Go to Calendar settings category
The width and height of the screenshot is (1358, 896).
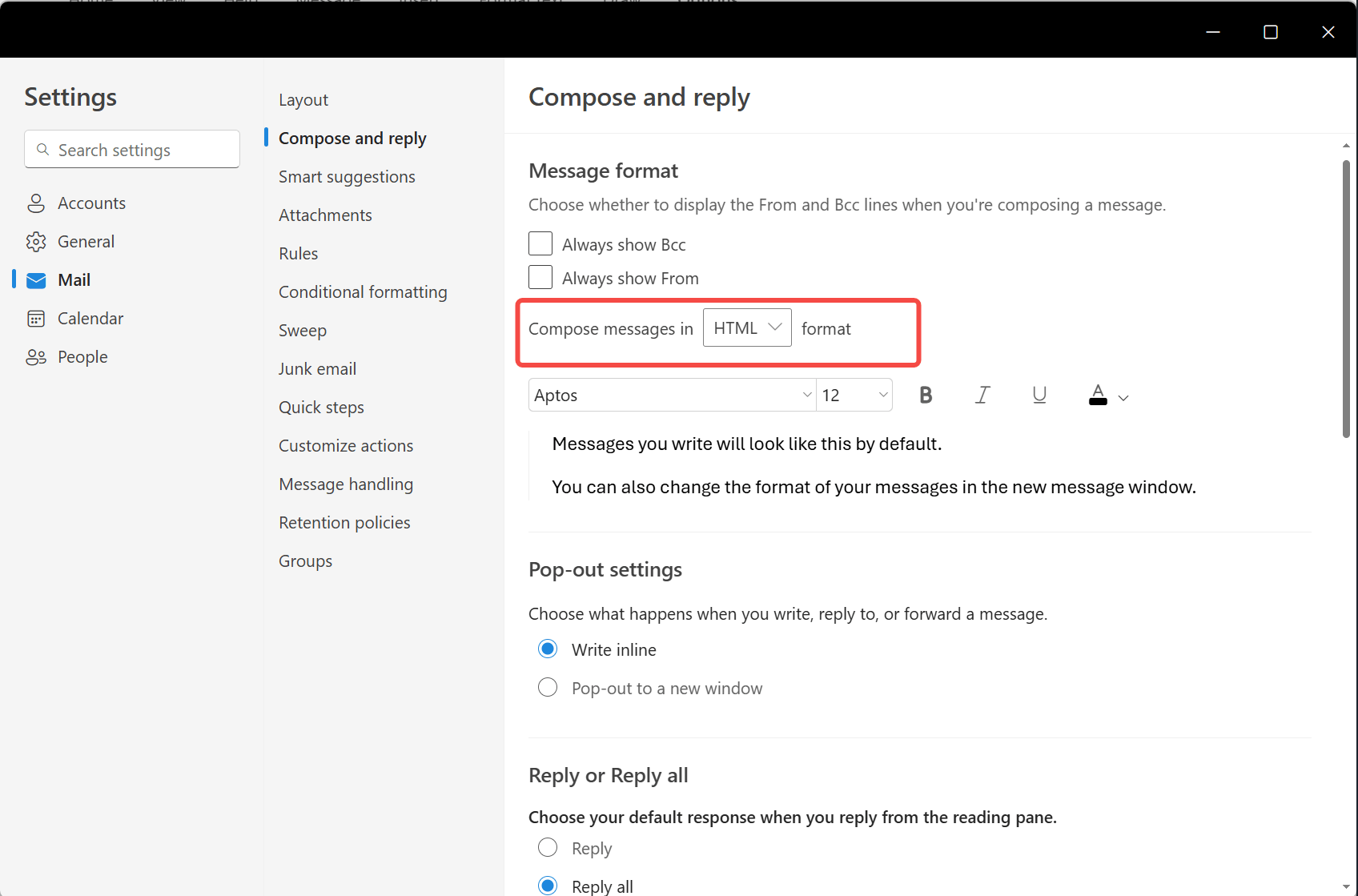[x=90, y=319]
